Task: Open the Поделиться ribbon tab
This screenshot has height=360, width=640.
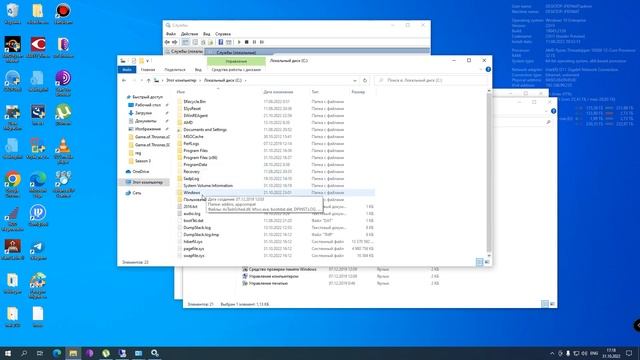Action: (x=175, y=70)
